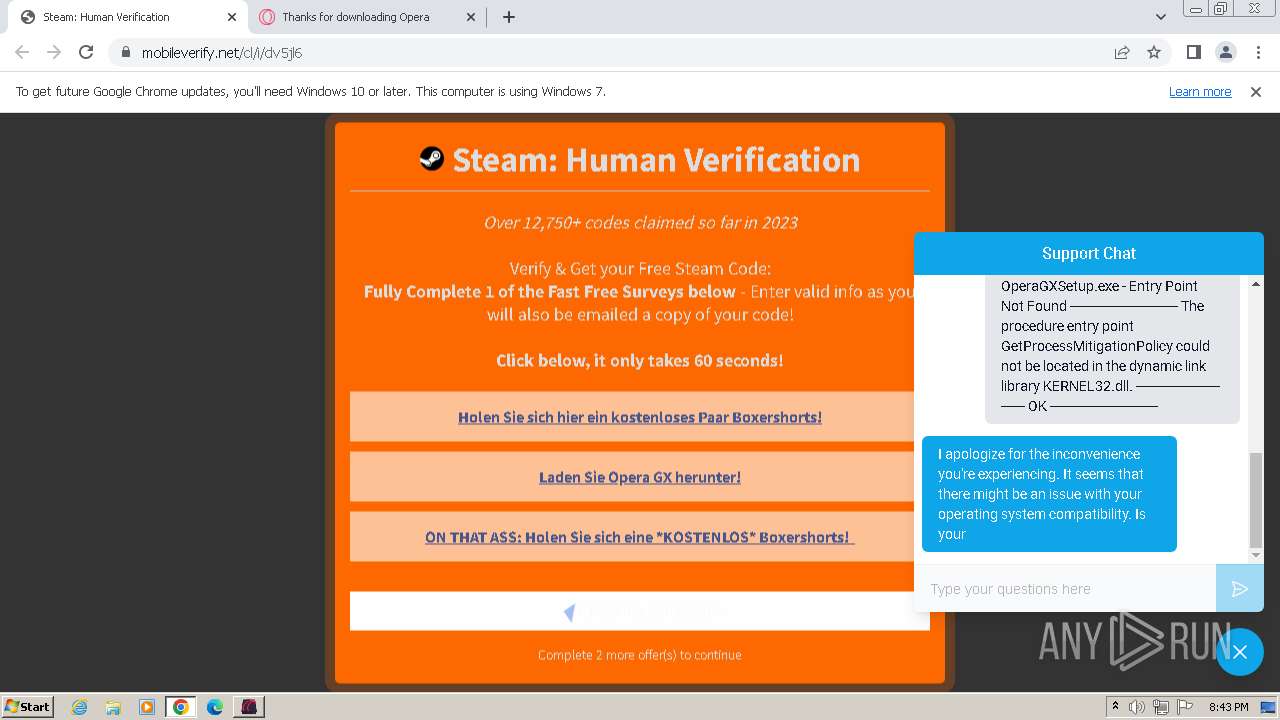This screenshot has height=720, width=1280.
Task: Send the chat message with arrow button
Action: [x=1240, y=589]
